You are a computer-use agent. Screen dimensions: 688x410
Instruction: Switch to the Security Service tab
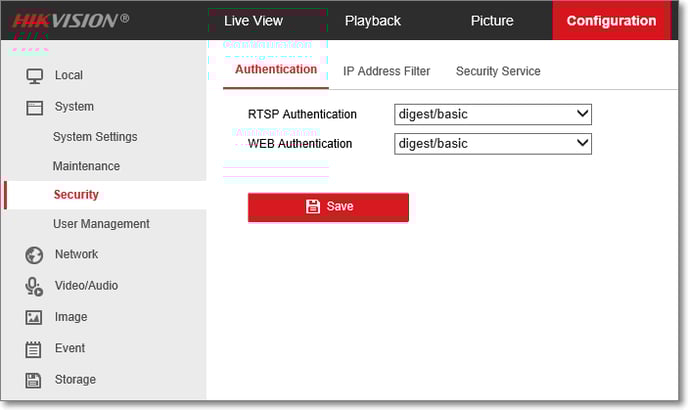coord(498,71)
